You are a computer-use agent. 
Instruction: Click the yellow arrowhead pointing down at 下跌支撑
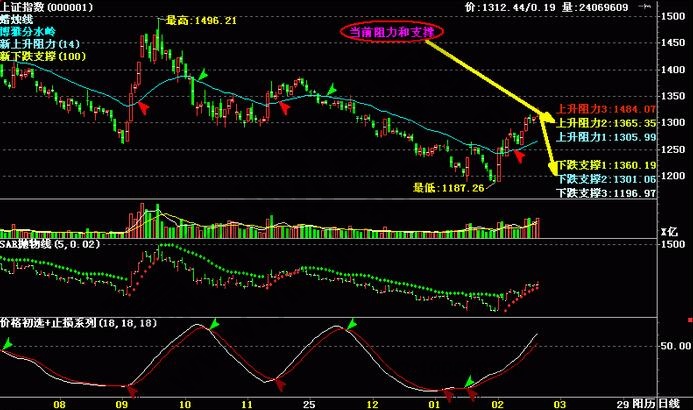click(x=553, y=171)
